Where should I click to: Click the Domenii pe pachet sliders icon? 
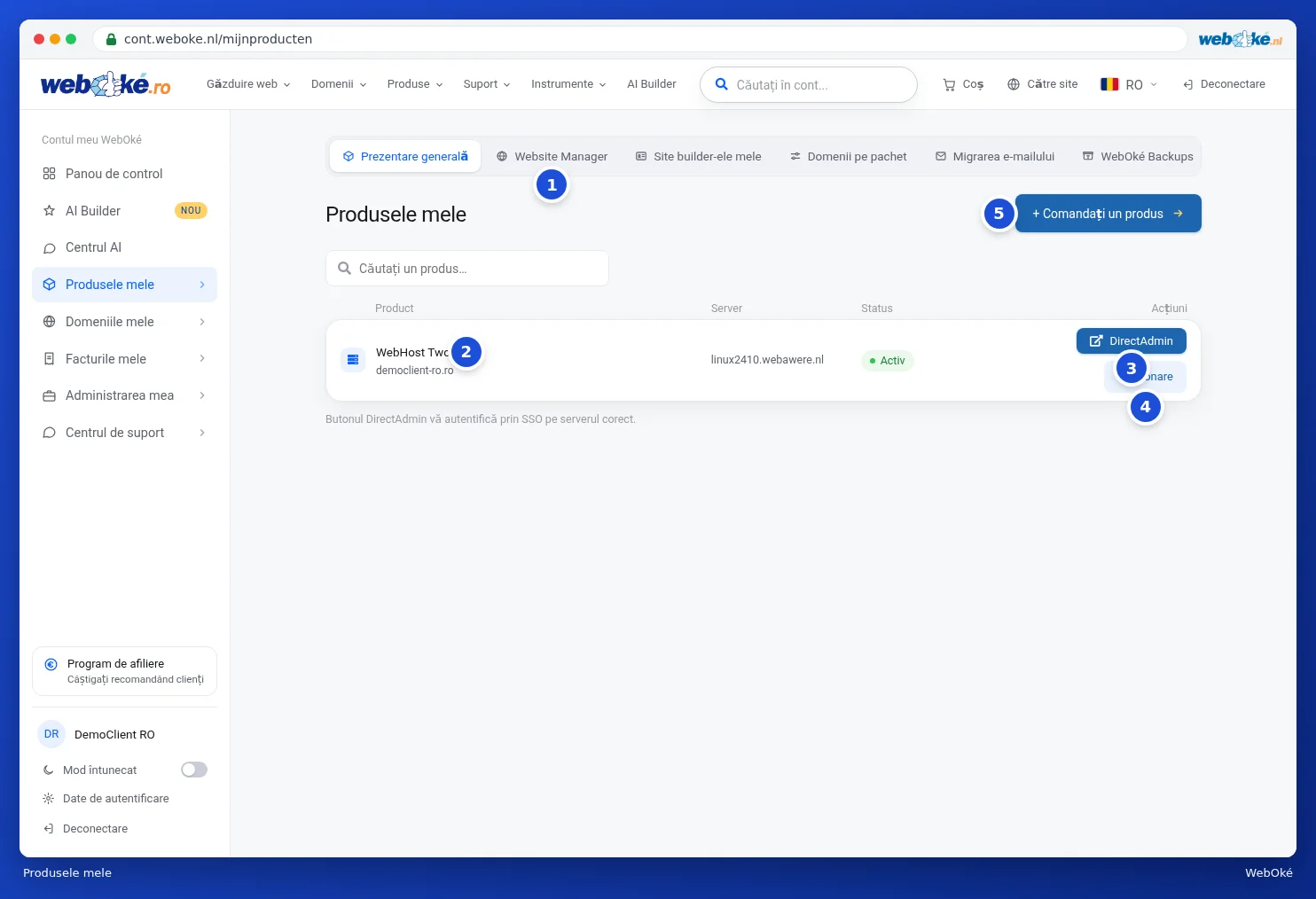[x=795, y=156]
